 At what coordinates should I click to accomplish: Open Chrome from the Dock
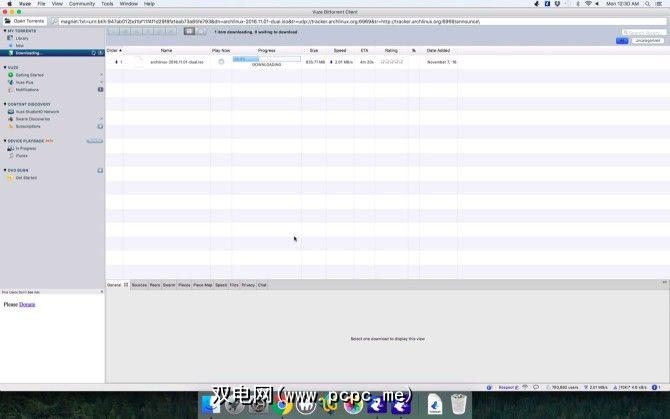click(282, 404)
